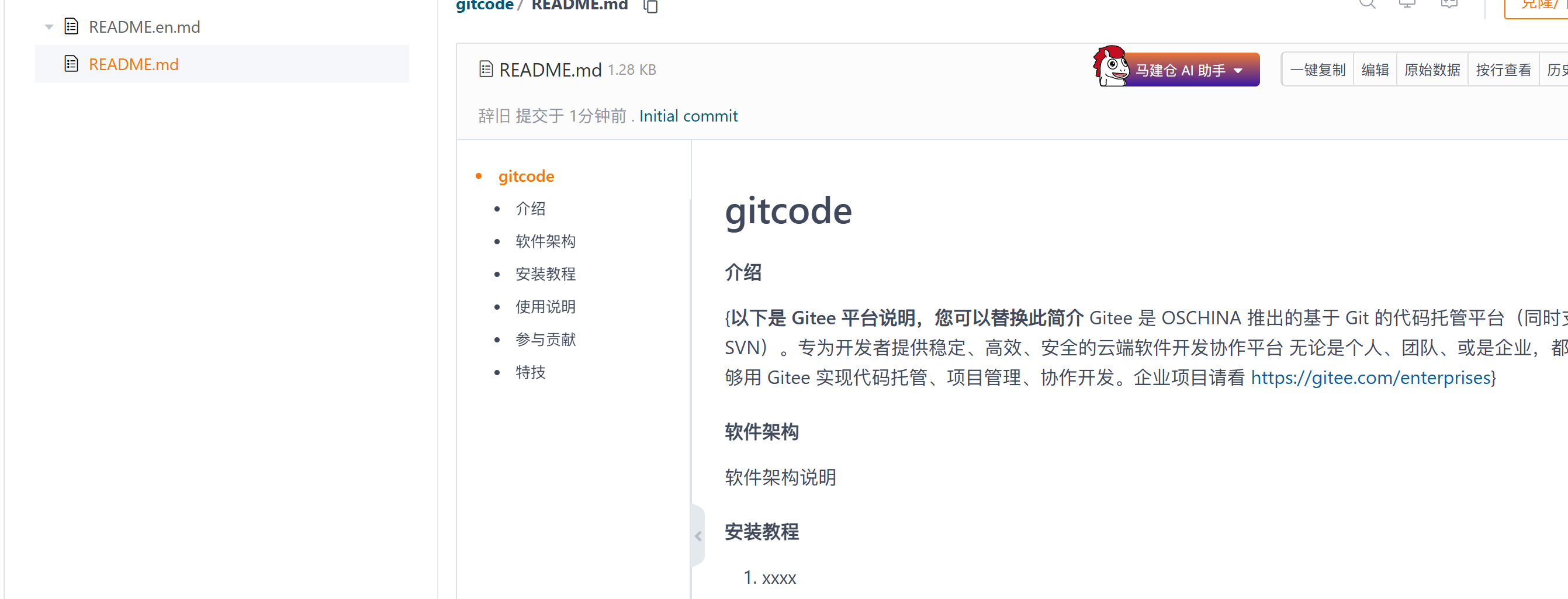Click the 安装教程 section heading
Screen dimensions: 1568x599
tap(761, 531)
